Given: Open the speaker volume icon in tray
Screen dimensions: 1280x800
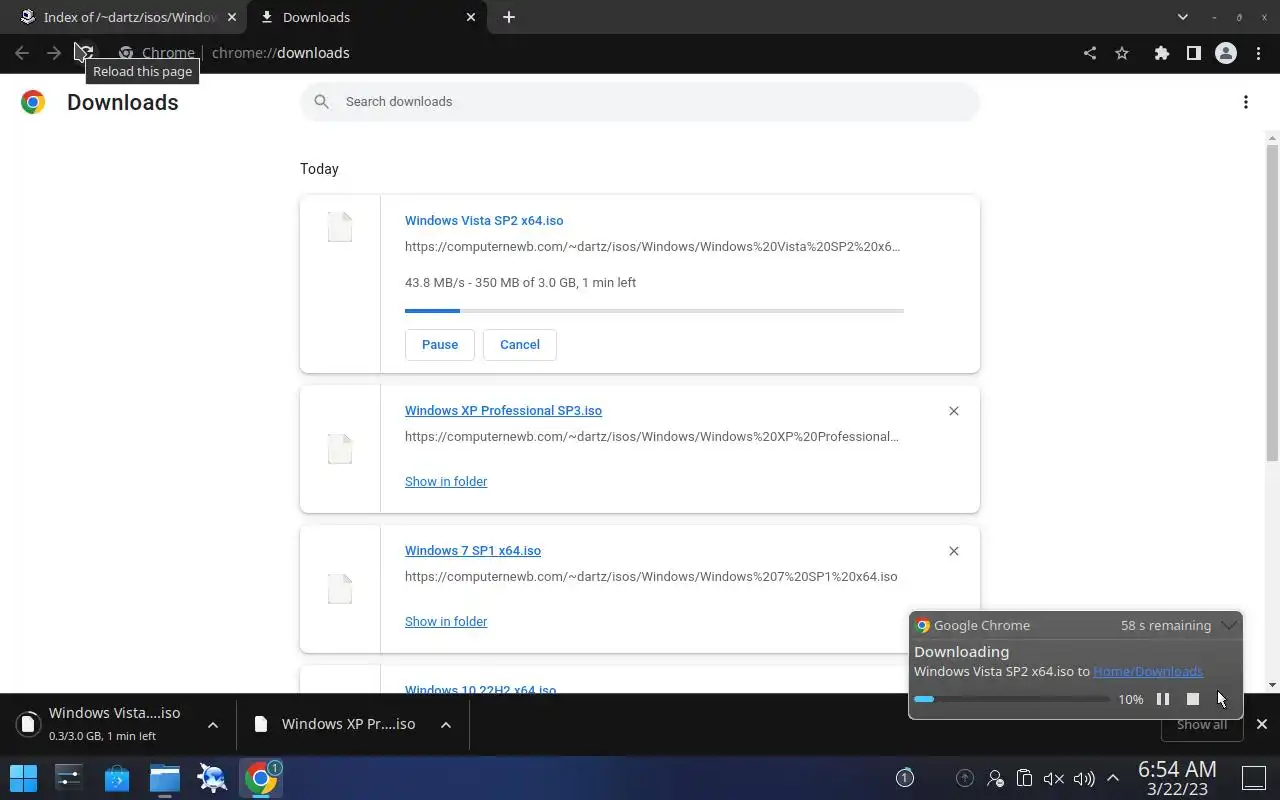Looking at the screenshot, I should 1084,778.
